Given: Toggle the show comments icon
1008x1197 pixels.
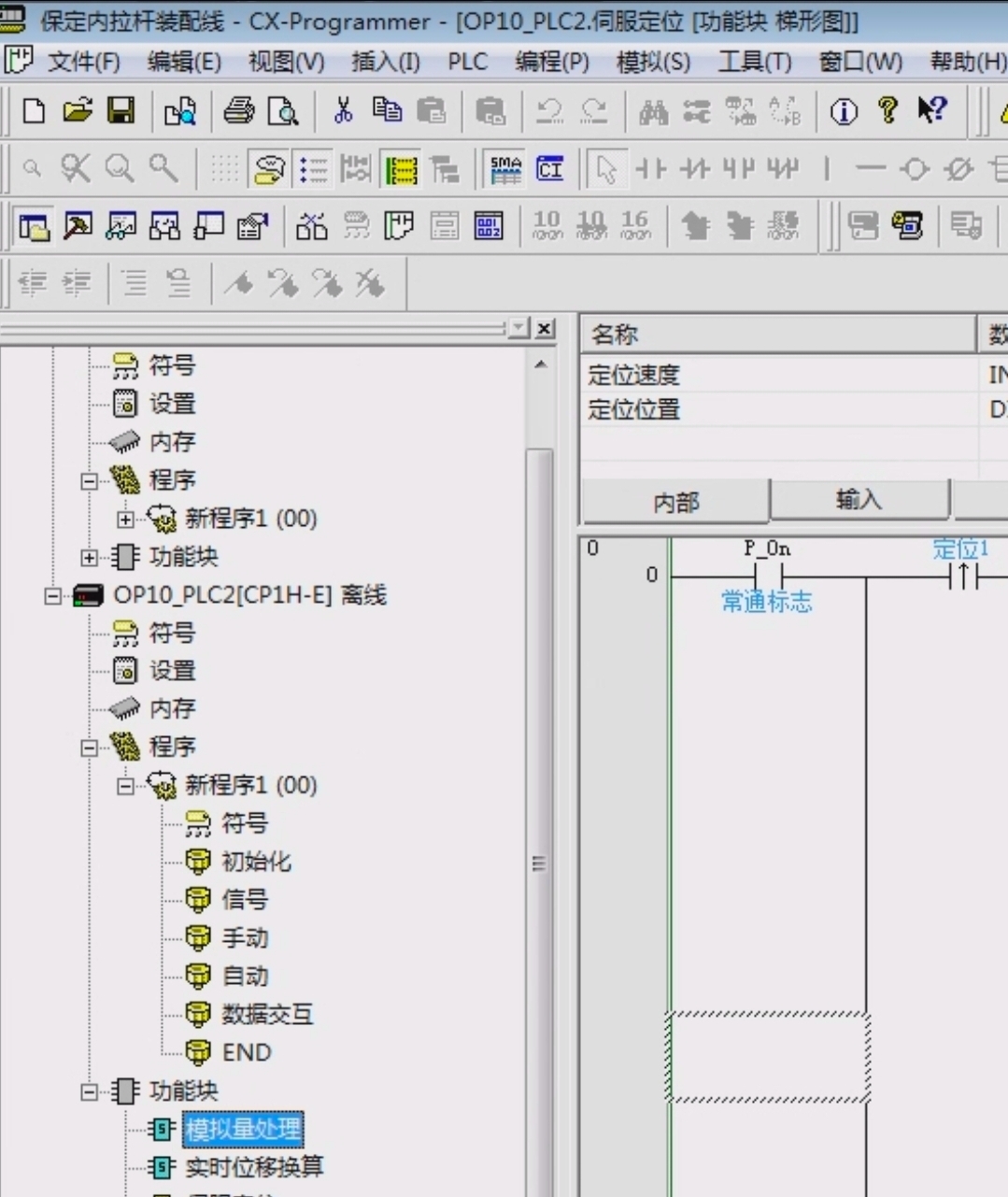Looking at the screenshot, I should (269, 169).
